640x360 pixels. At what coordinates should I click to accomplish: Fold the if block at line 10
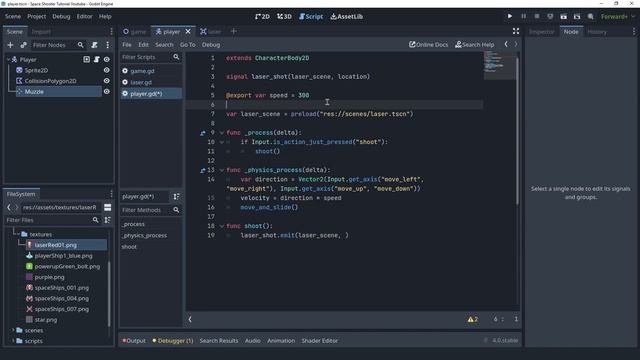(x=222, y=142)
